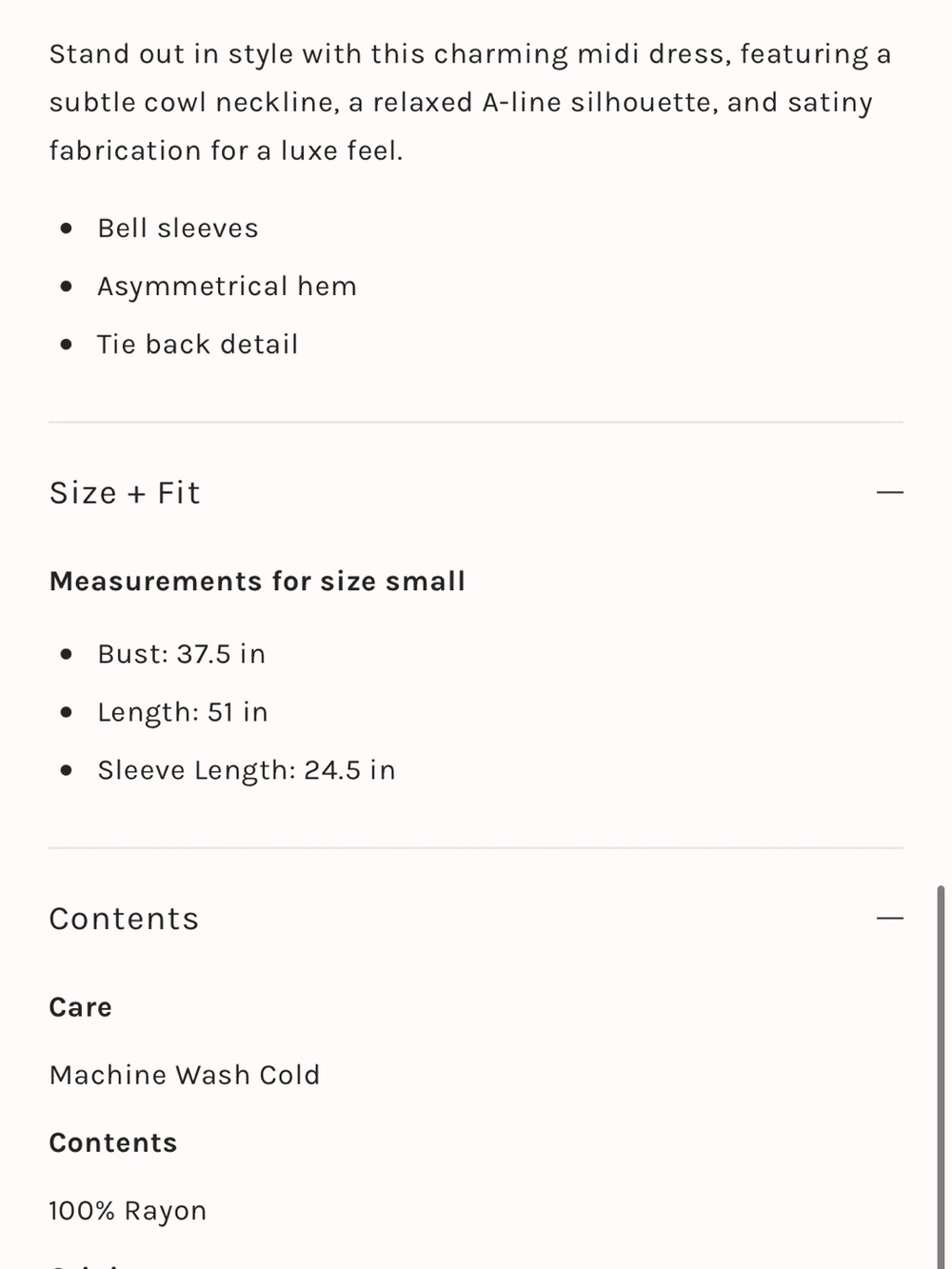Collapse the Size + Fit section minus icon
The height and width of the screenshot is (1269, 952).
click(x=889, y=493)
